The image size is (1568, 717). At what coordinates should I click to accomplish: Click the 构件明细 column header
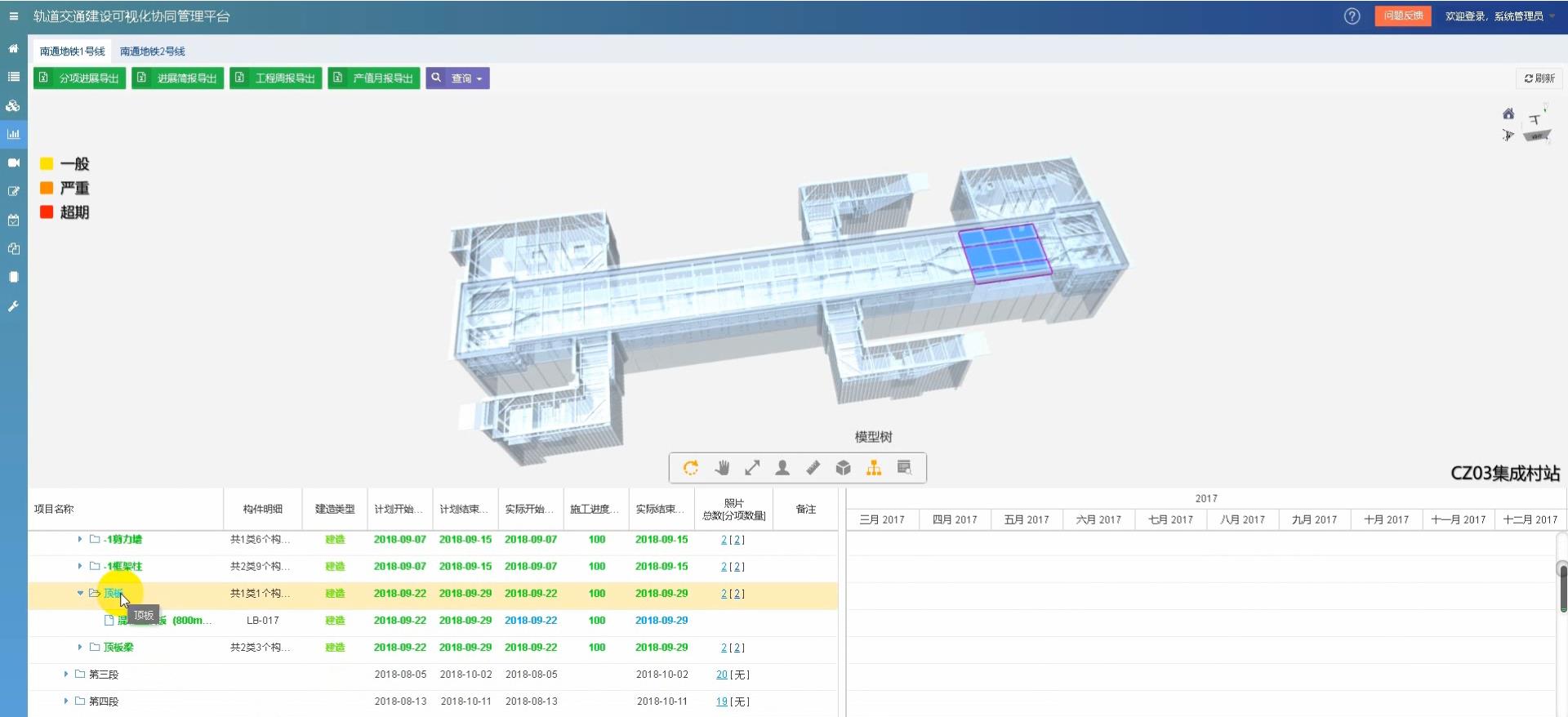[263, 509]
